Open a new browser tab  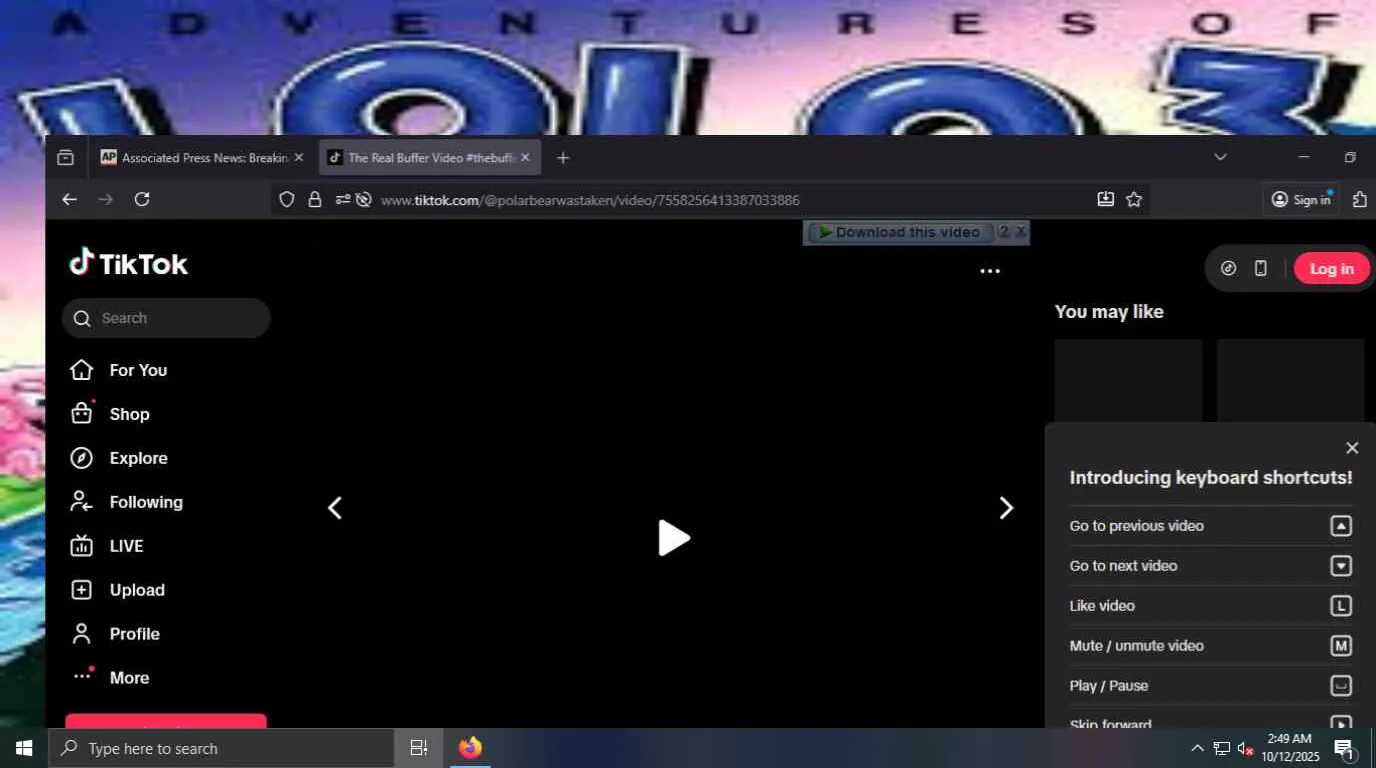(563, 158)
